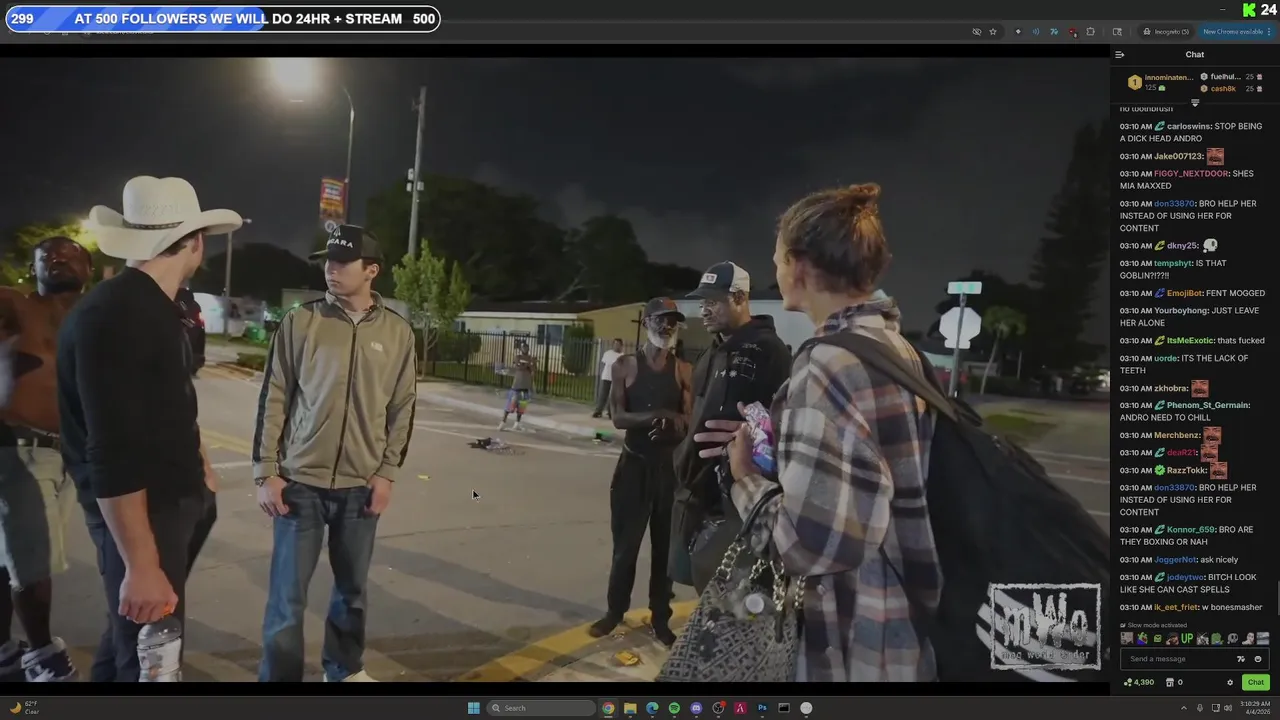Open Chrome side panel search icon
1280x720 pixels.
pos(1117,32)
